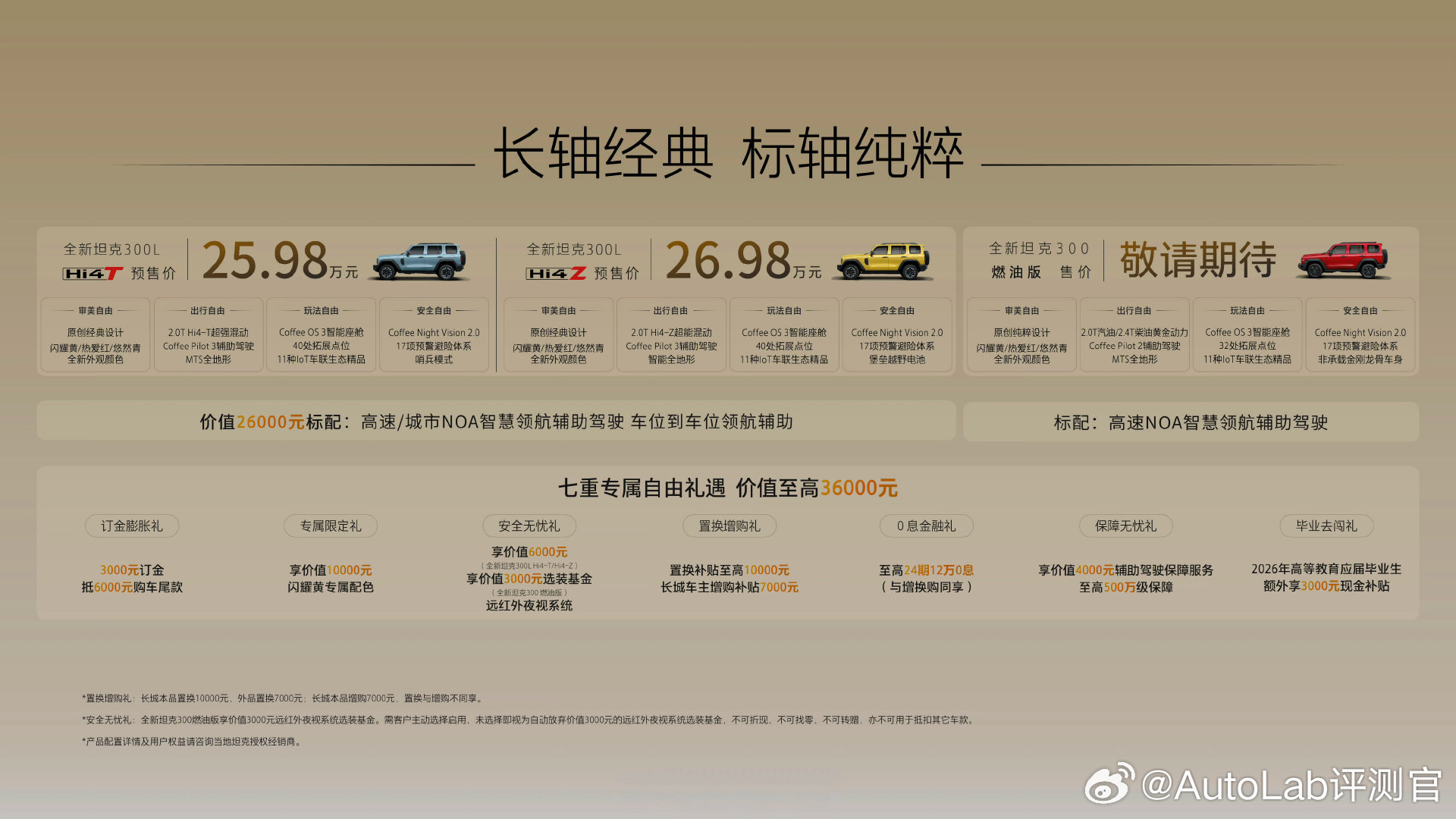Click the 至高24期12万0息 text
The height and width of the screenshot is (819, 1456).
tap(927, 570)
